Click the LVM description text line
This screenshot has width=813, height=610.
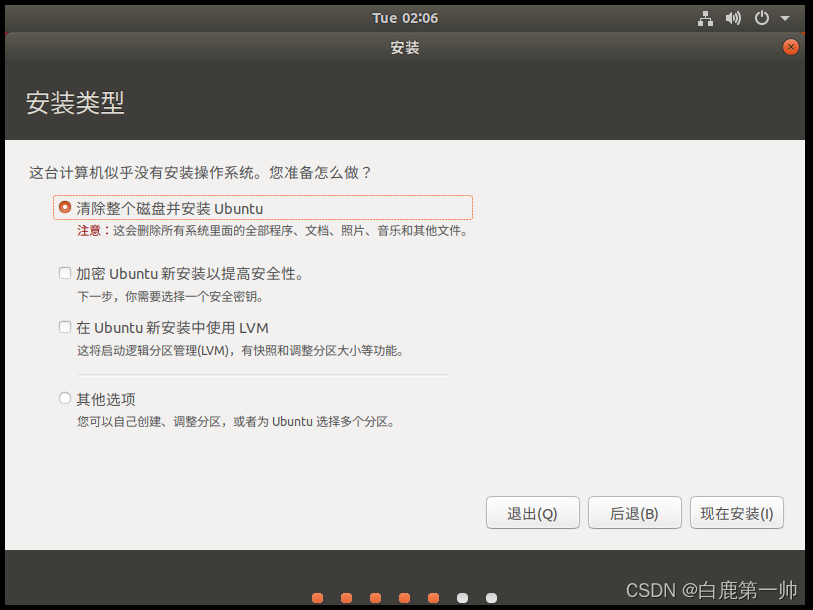click(241, 351)
